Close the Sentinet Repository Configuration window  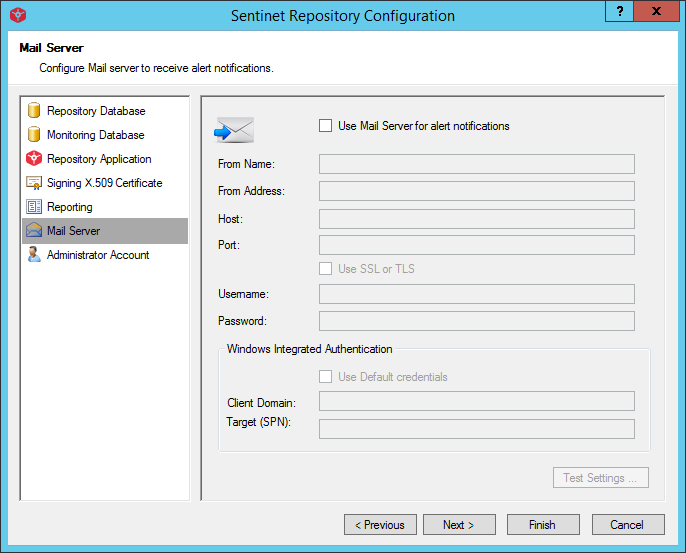click(x=656, y=11)
